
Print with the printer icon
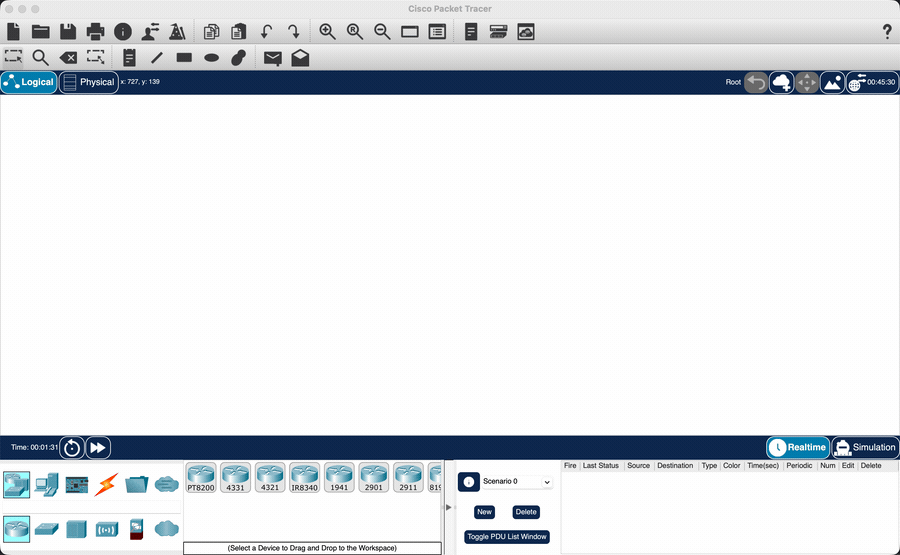click(x=95, y=32)
